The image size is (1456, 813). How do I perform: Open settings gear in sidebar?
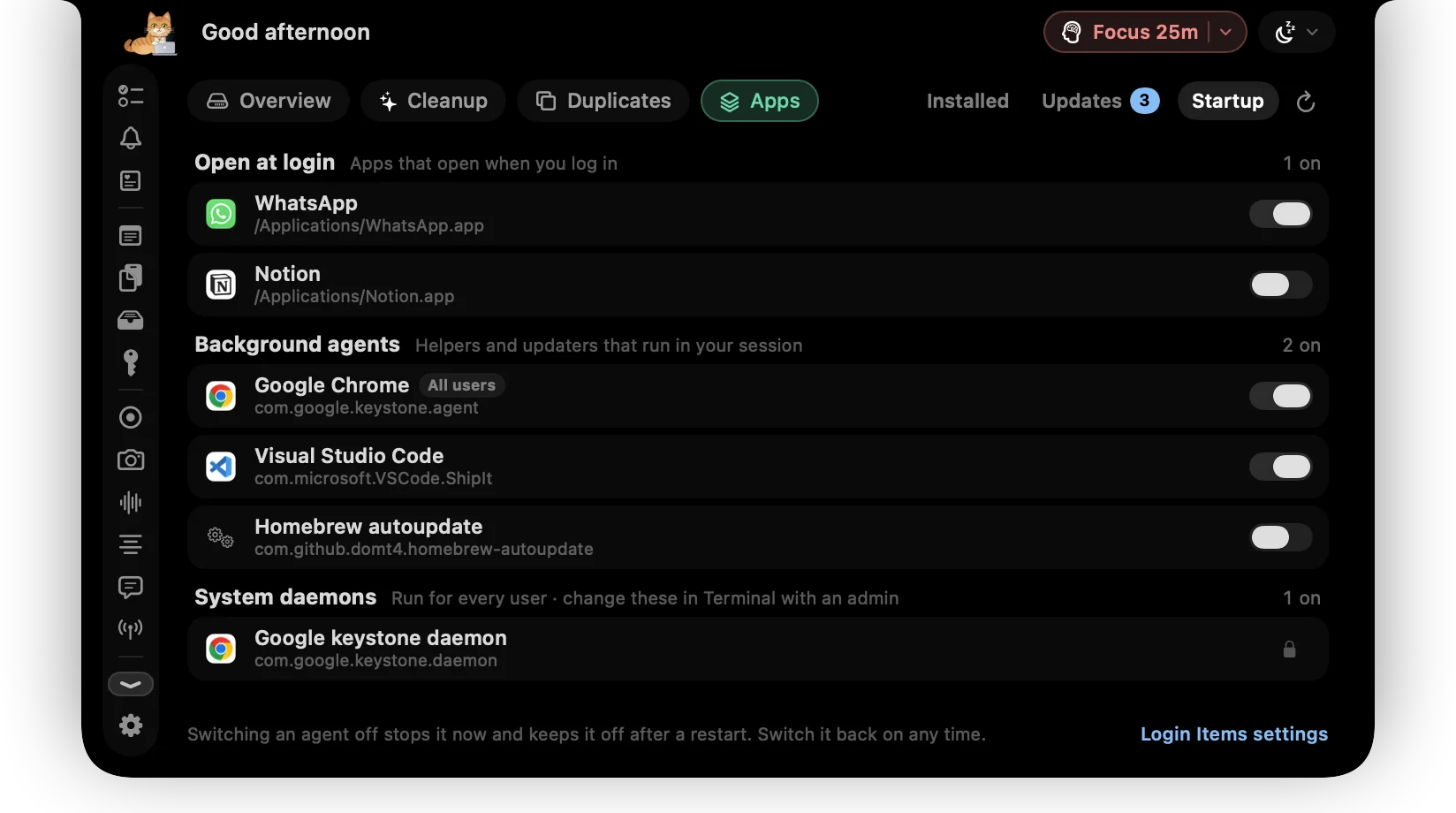[x=131, y=726]
